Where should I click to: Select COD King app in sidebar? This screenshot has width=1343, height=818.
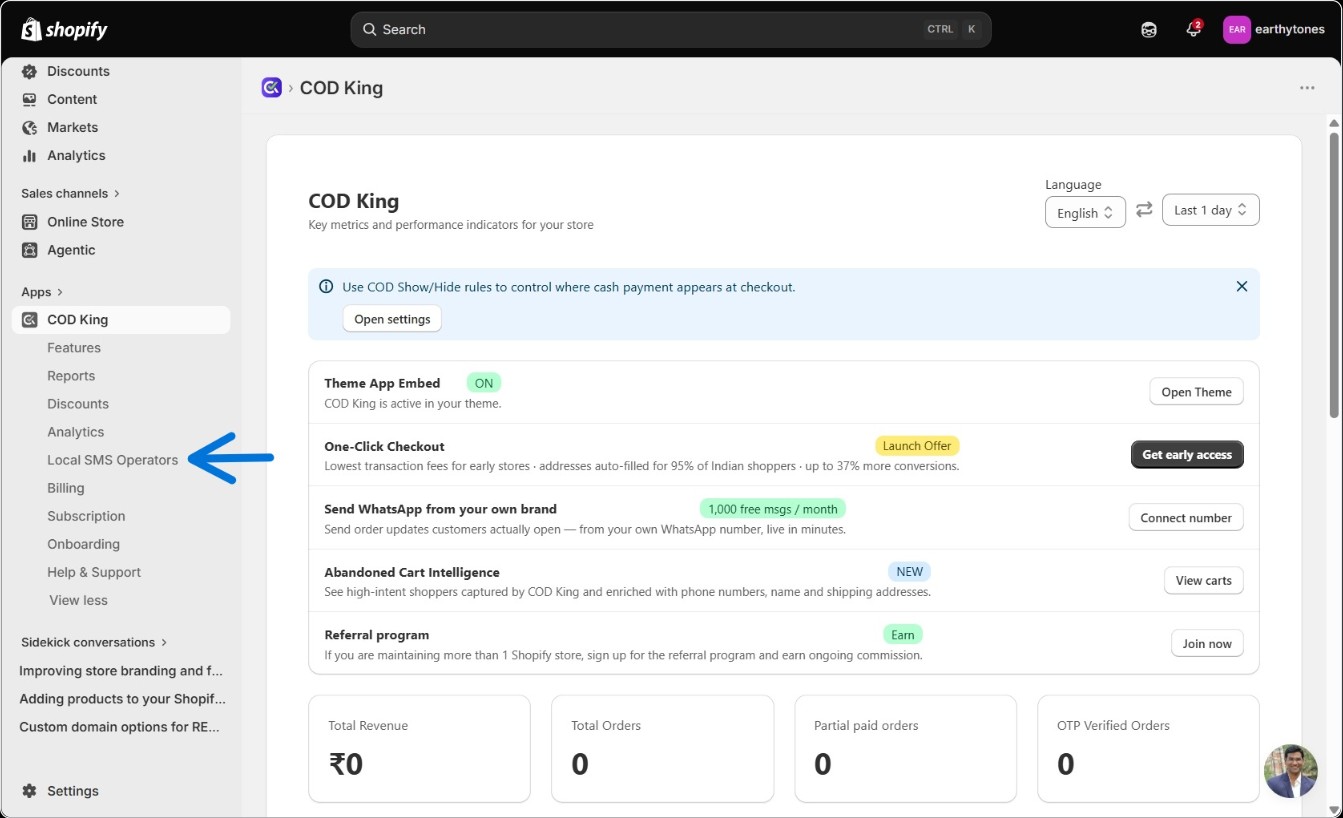[x=121, y=320]
